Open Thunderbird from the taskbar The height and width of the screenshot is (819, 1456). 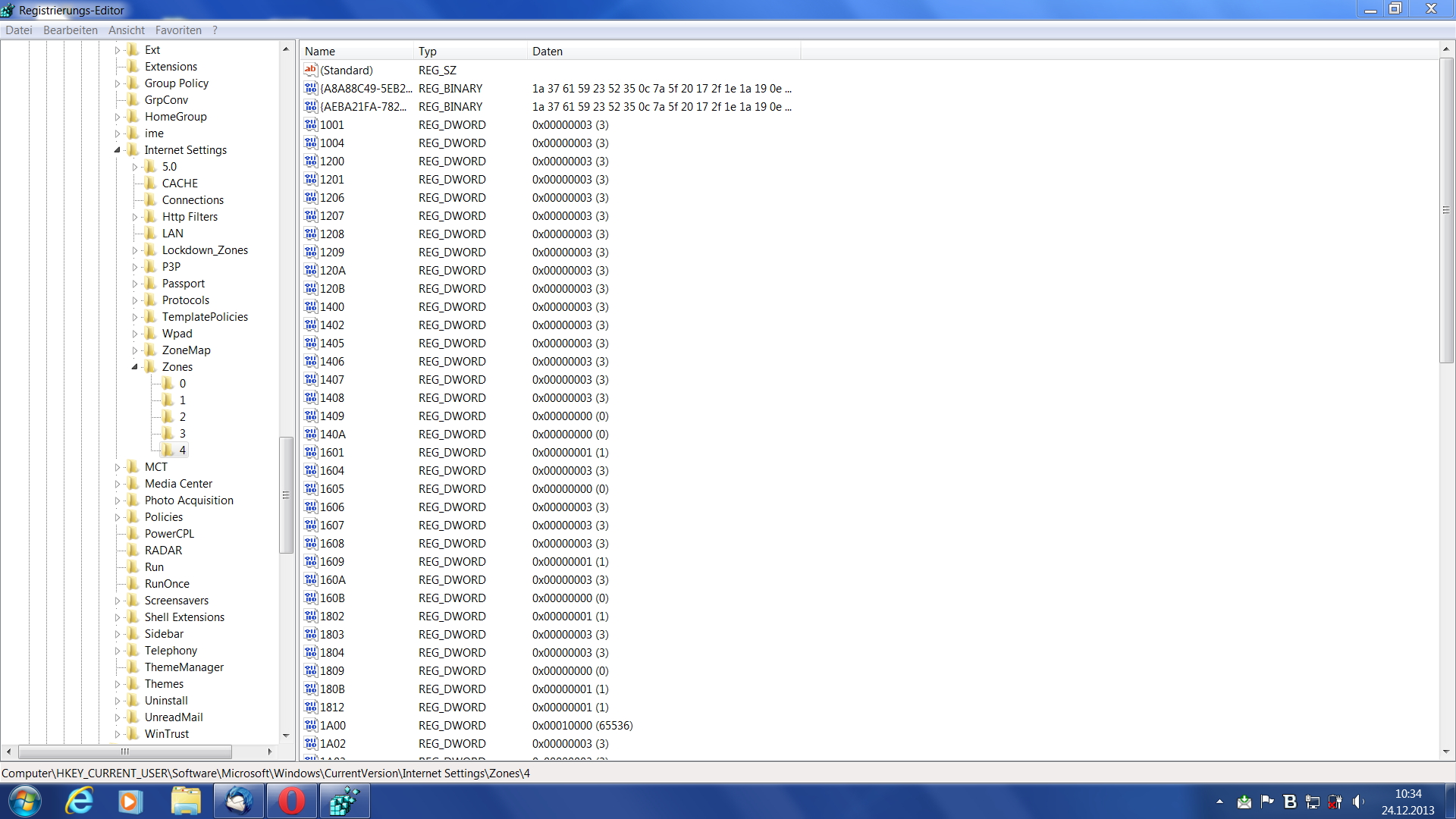tap(239, 801)
